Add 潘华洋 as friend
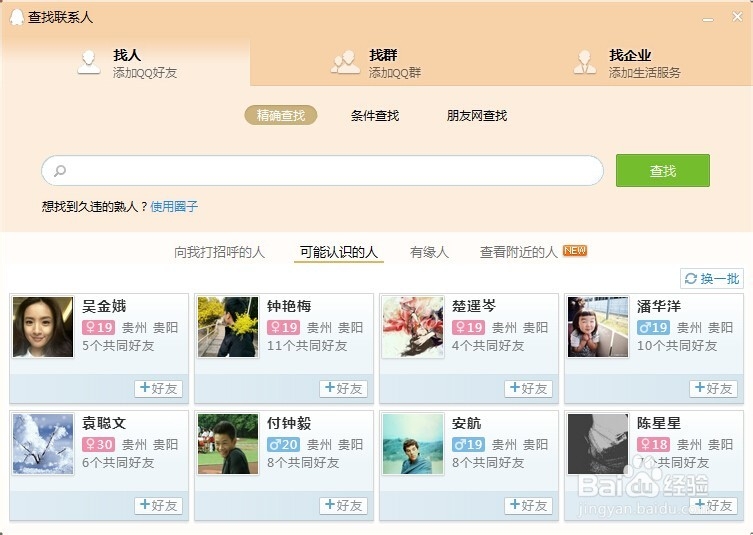The width and height of the screenshot is (753, 535). pyautogui.click(x=713, y=389)
